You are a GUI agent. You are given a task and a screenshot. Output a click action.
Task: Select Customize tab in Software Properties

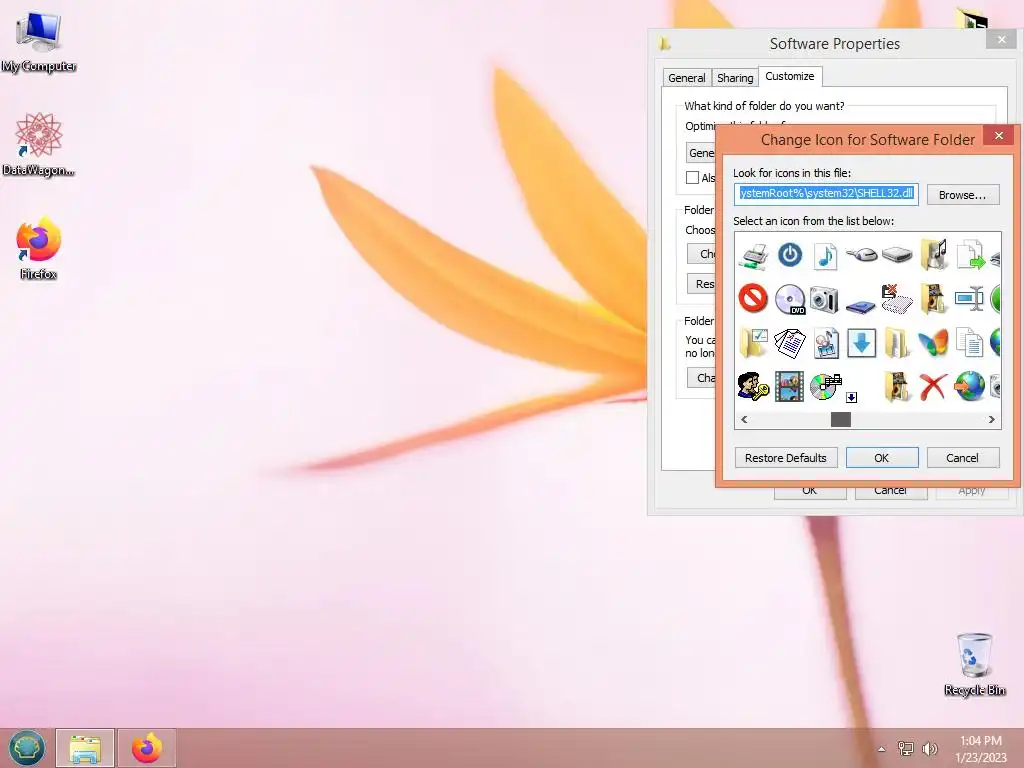[790, 76]
